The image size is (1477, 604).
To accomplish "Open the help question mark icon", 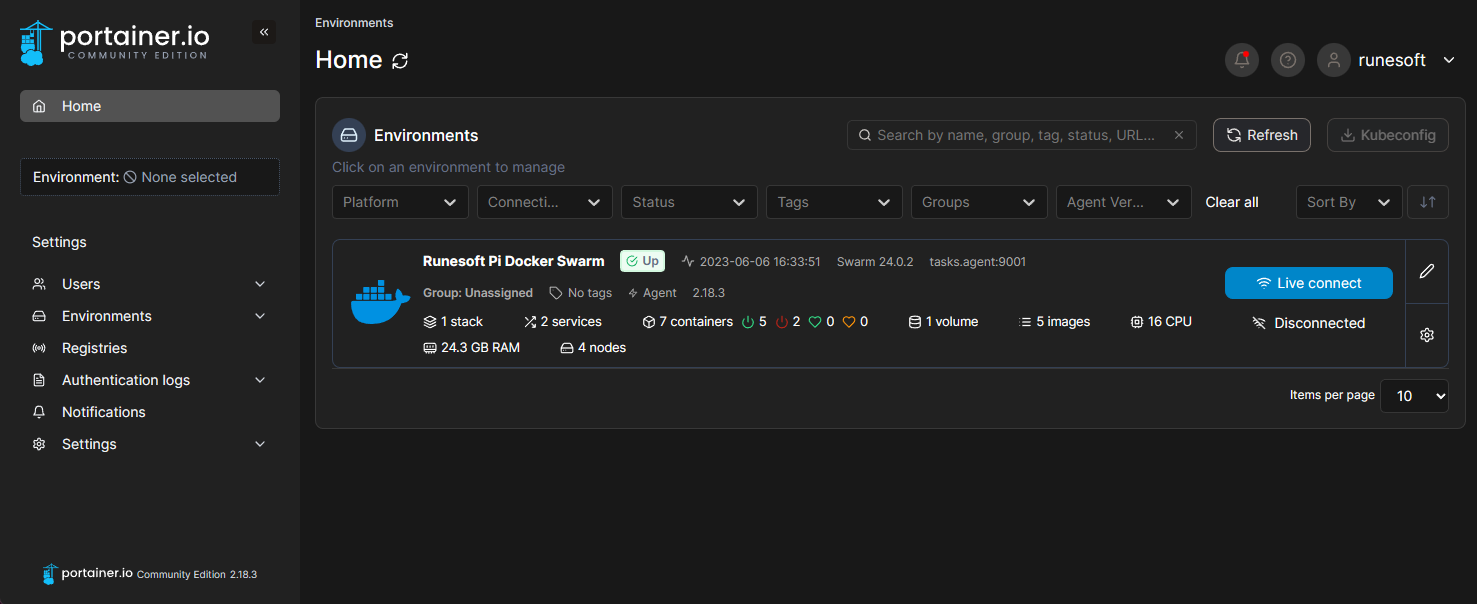I will (1288, 60).
